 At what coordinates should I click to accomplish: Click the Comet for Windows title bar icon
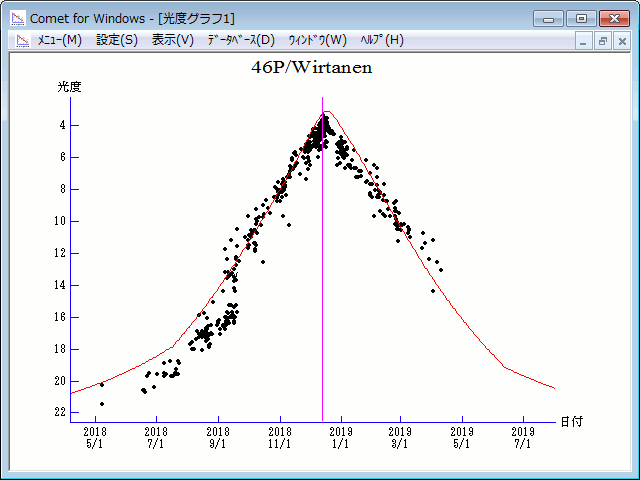tap(18, 18)
